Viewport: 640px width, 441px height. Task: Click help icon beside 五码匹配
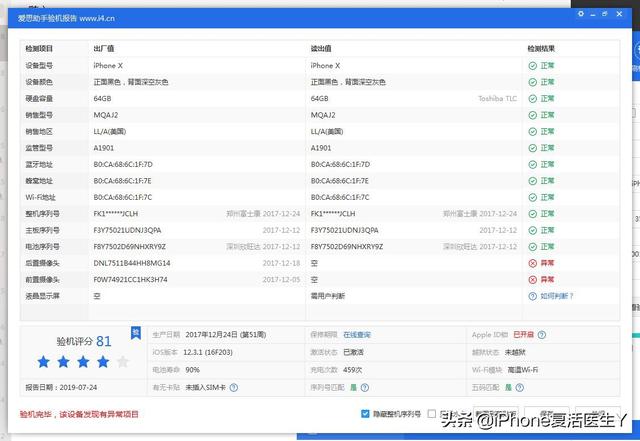[x=520, y=388]
